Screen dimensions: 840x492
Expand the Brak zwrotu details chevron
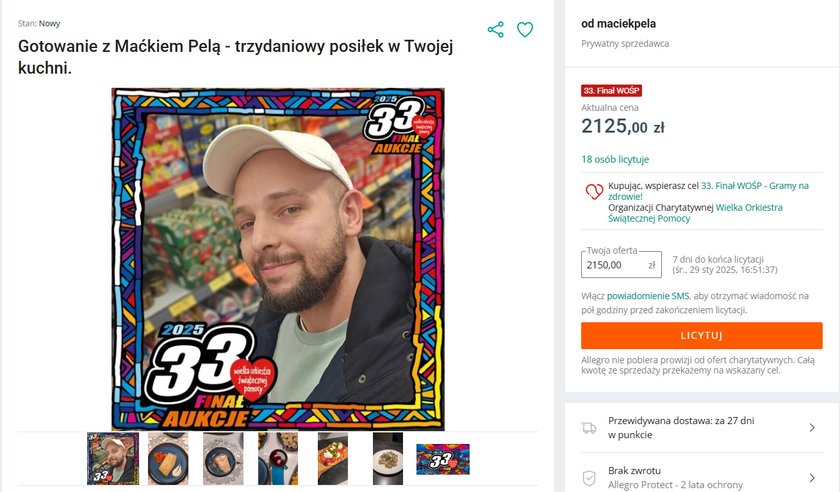click(812, 478)
